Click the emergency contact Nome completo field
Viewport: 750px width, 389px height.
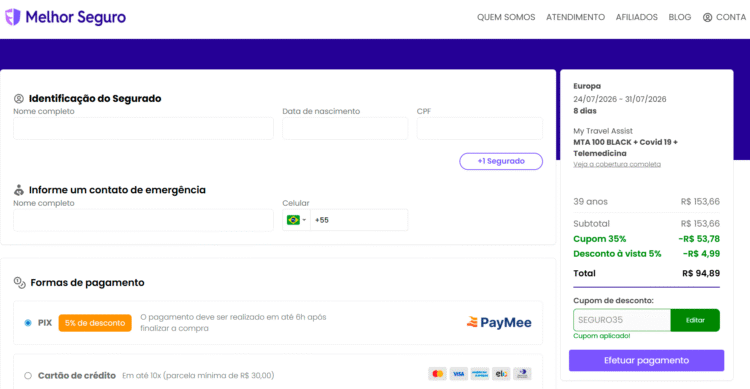click(x=143, y=220)
